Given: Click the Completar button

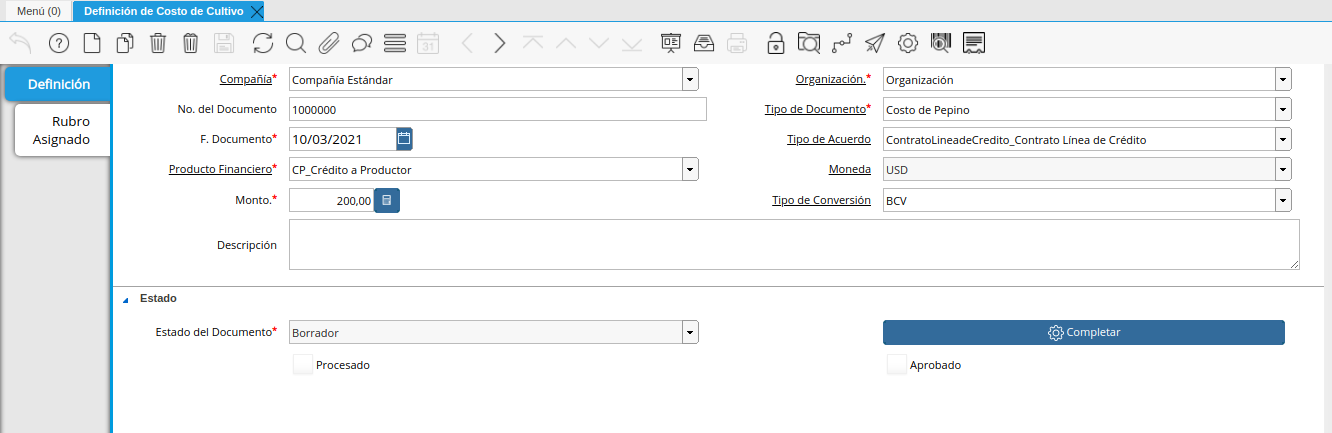Looking at the screenshot, I should pos(1083,332).
